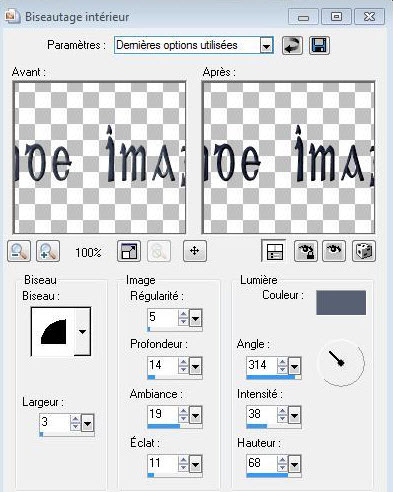Zoom out the preview magnifier
The width and height of the screenshot is (393, 492).
19,251
